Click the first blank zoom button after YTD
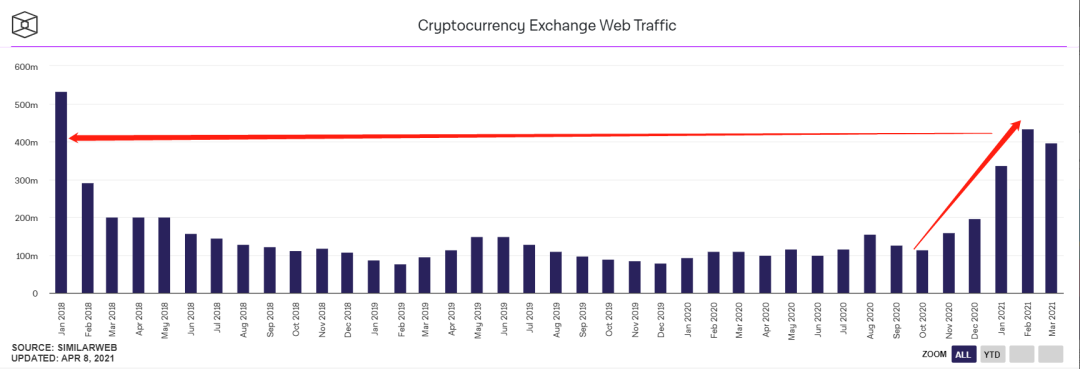The height and width of the screenshot is (369, 1080). point(1022,355)
